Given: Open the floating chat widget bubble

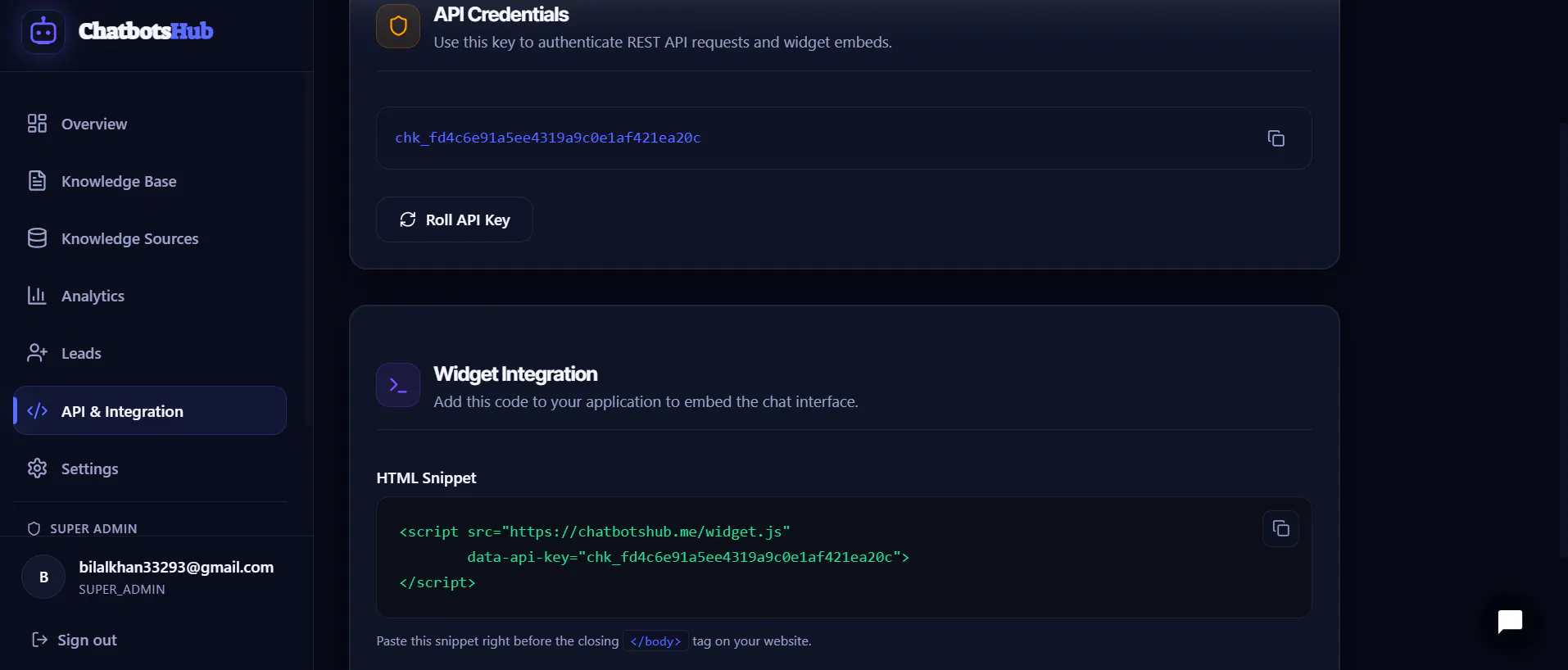Looking at the screenshot, I should [x=1510, y=622].
